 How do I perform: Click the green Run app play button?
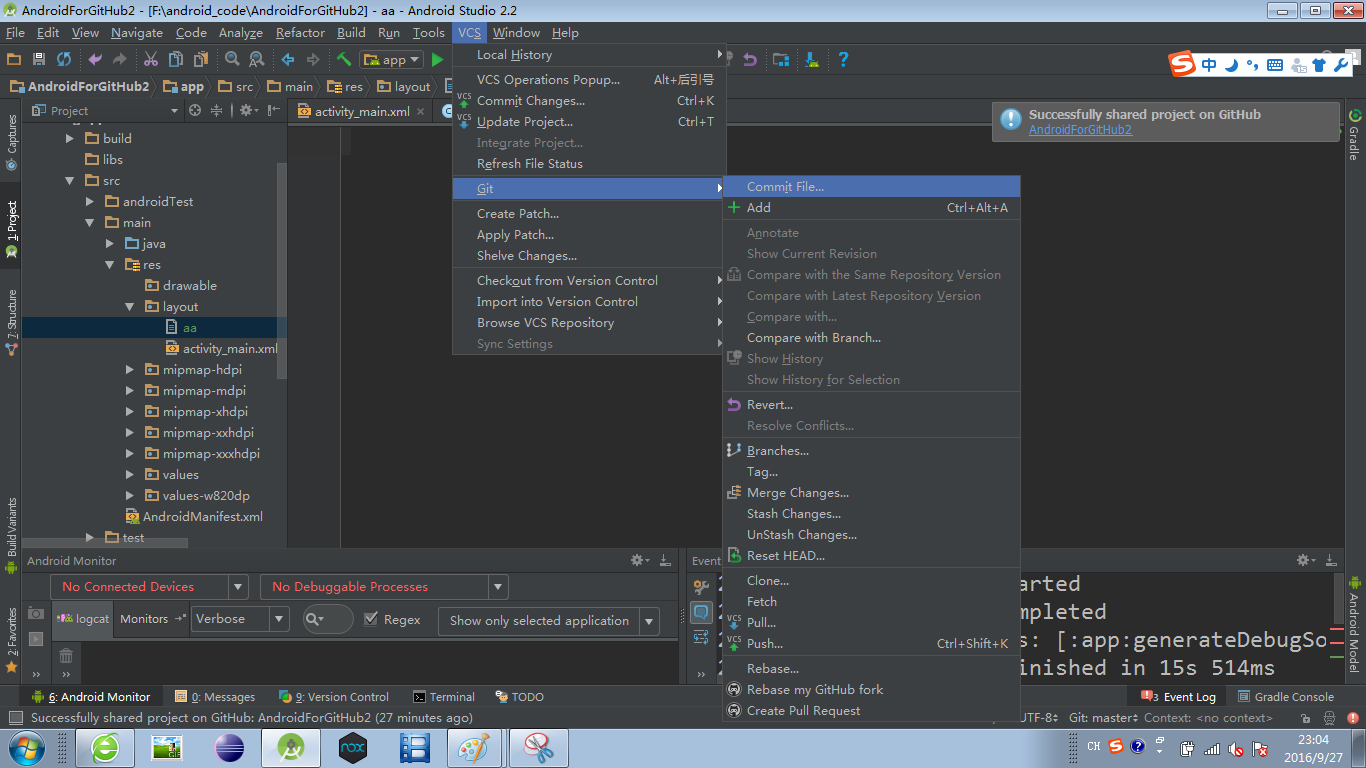[437, 60]
